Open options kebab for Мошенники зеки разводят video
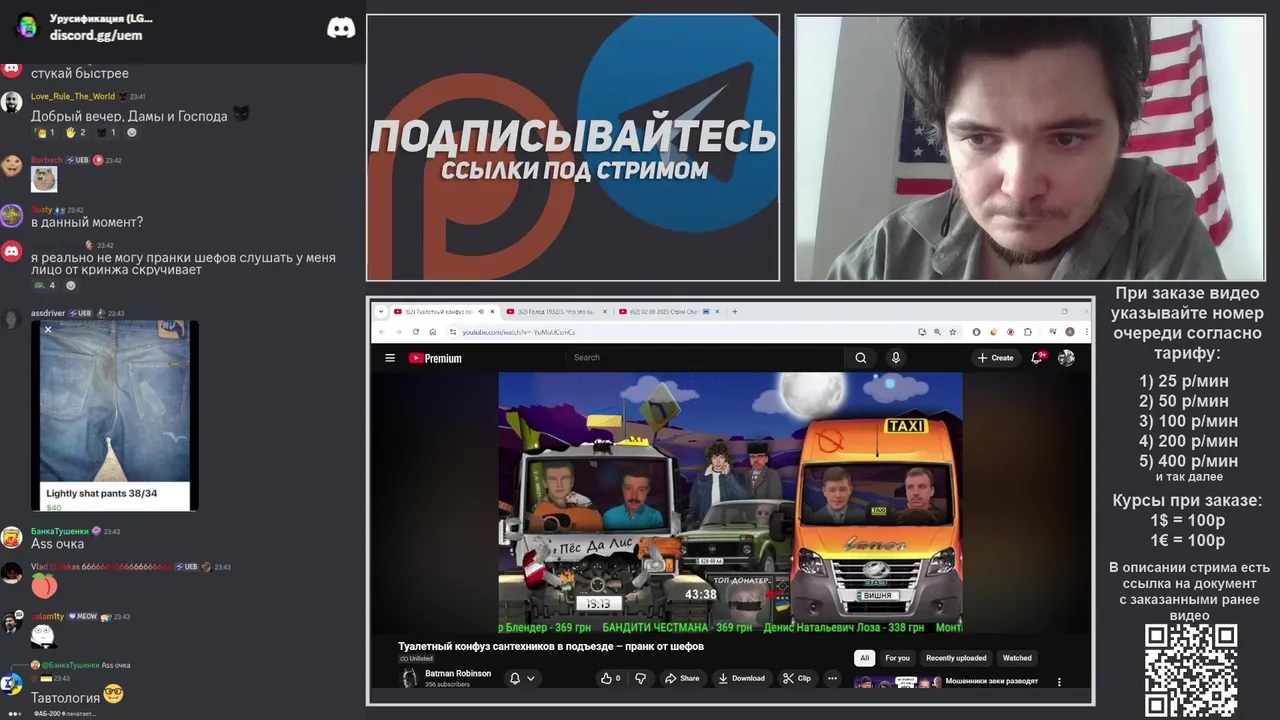The width and height of the screenshot is (1280, 720). click(1059, 682)
